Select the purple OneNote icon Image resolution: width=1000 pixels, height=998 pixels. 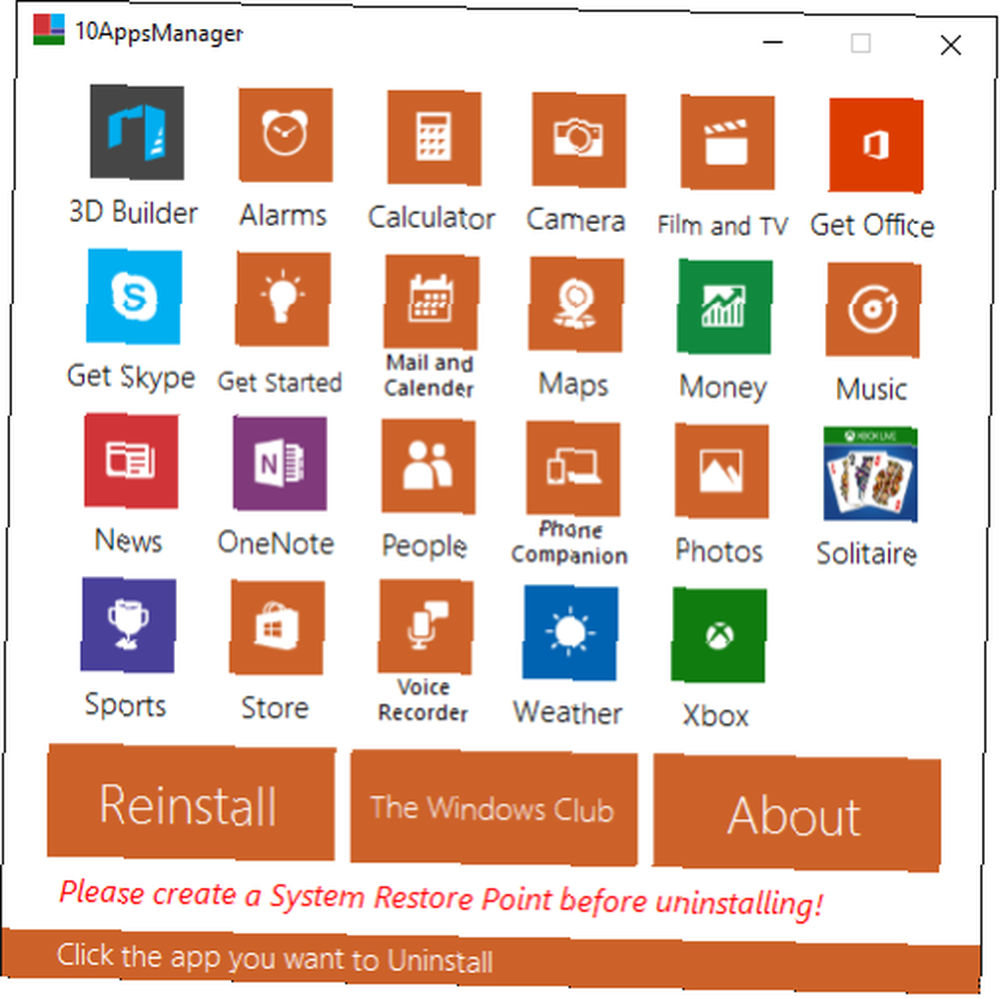click(280, 464)
